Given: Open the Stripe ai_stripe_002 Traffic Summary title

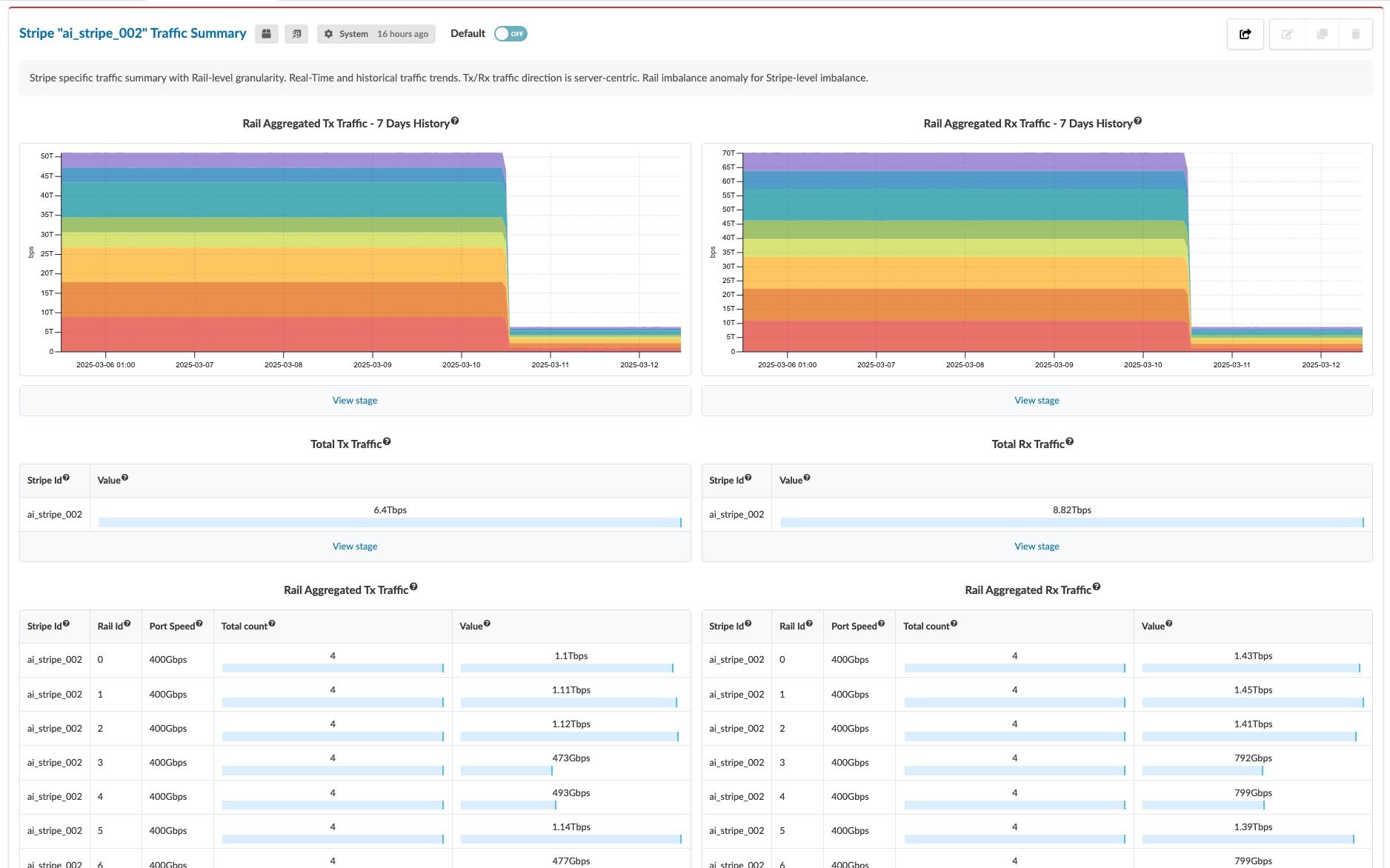Looking at the screenshot, I should [133, 33].
